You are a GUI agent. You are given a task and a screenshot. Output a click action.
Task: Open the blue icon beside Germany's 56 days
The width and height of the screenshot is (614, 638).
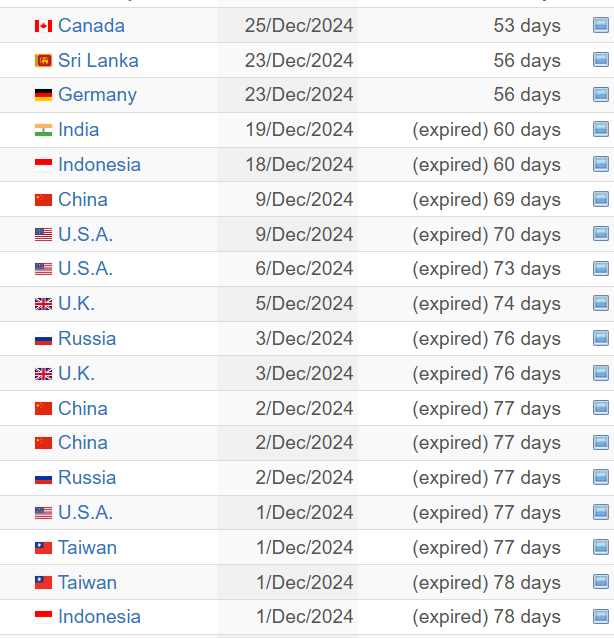(601, 95)
